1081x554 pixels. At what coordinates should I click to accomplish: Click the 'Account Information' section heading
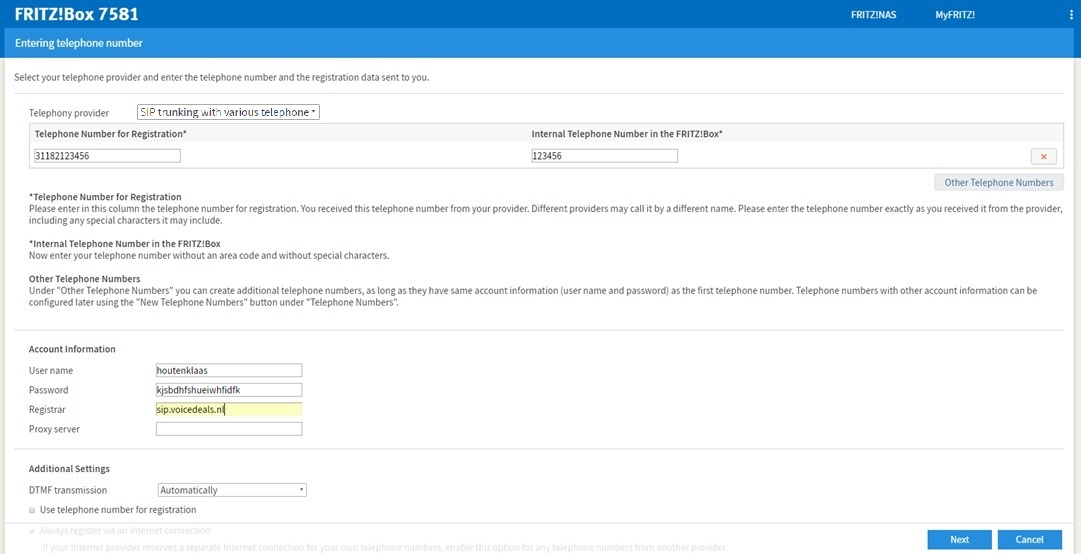[72, 349]
